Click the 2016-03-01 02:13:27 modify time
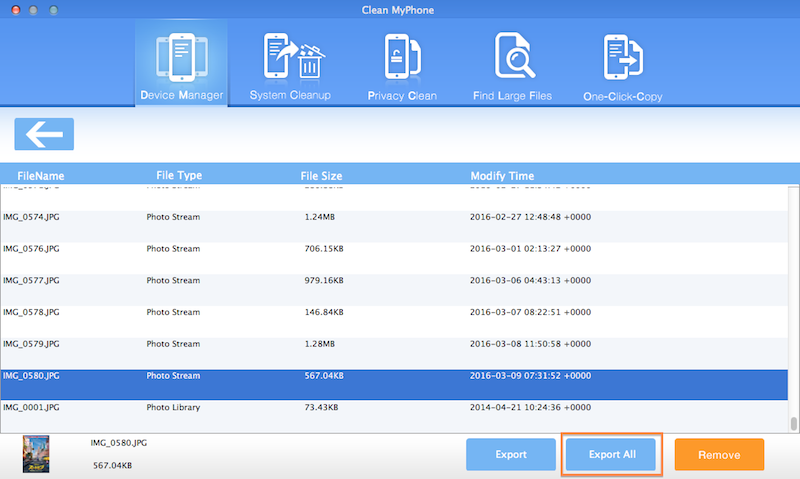The image size is (800, 479). (x=530, y=248)
